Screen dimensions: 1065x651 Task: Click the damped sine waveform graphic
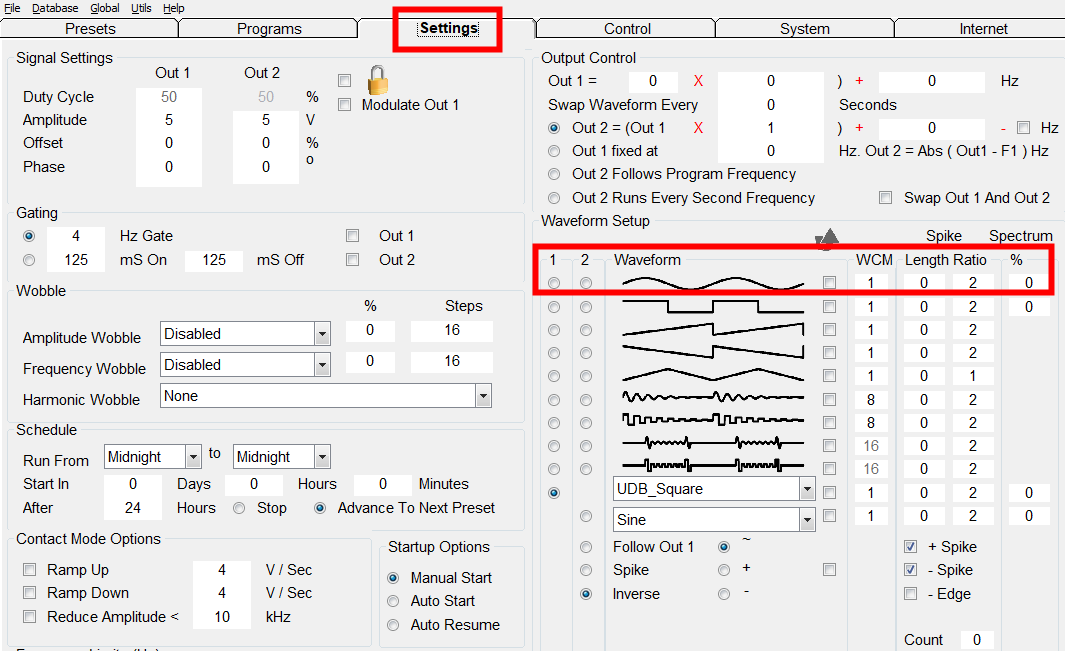coord(712,399)
